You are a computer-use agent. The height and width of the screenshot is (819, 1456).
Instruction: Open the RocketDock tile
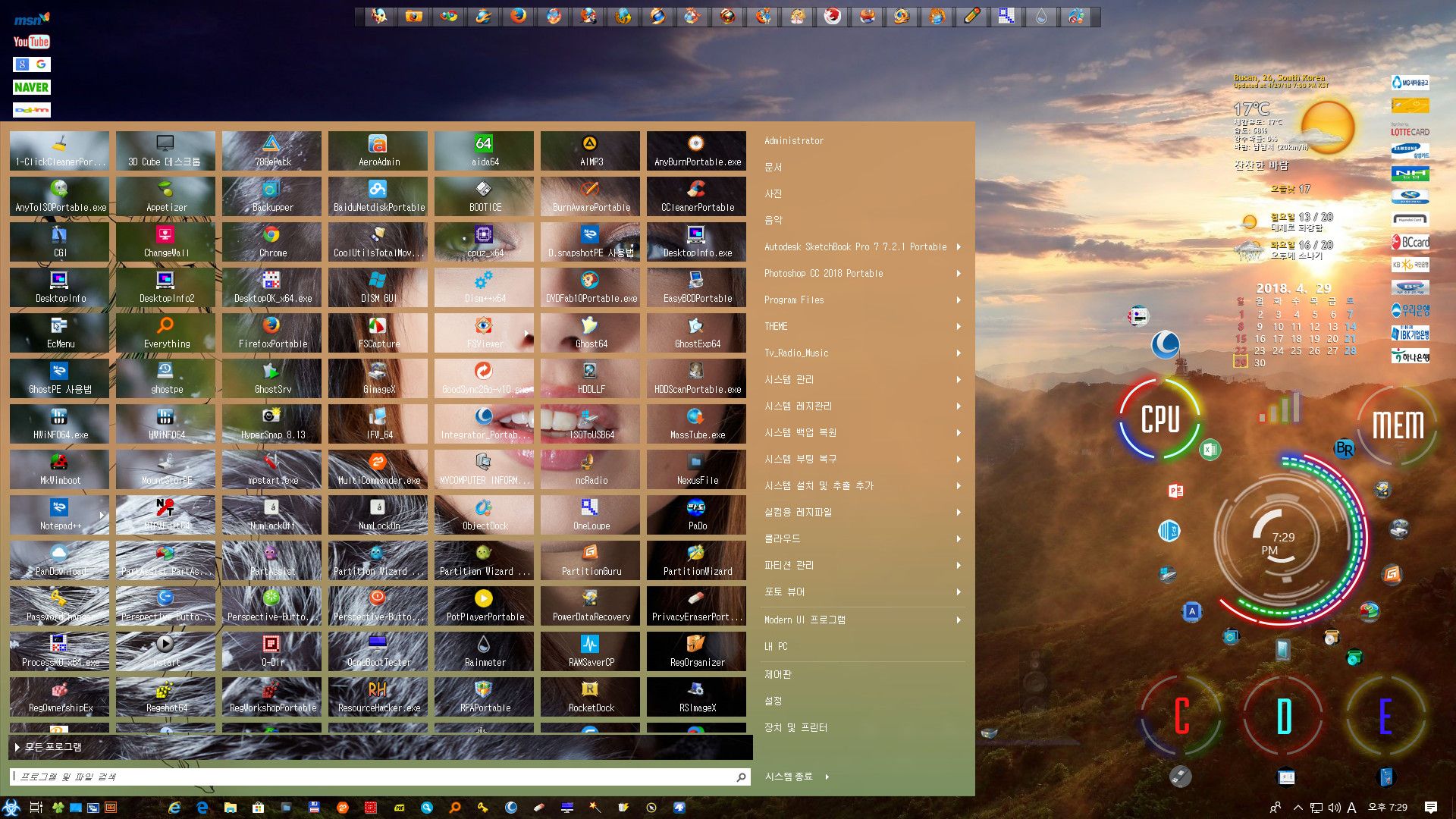point(590,696)
